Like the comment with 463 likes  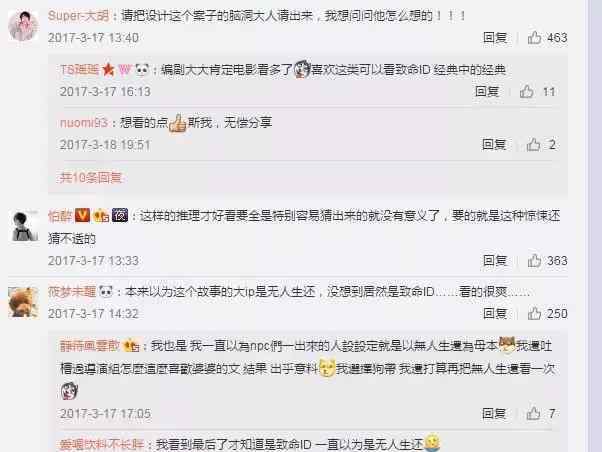pos(534,38)
